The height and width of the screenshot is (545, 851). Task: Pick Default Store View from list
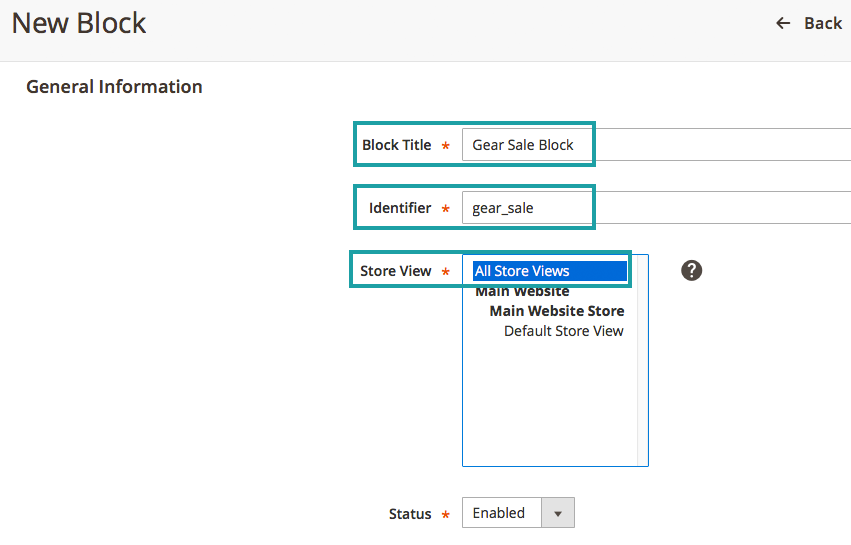click(563, 331)
